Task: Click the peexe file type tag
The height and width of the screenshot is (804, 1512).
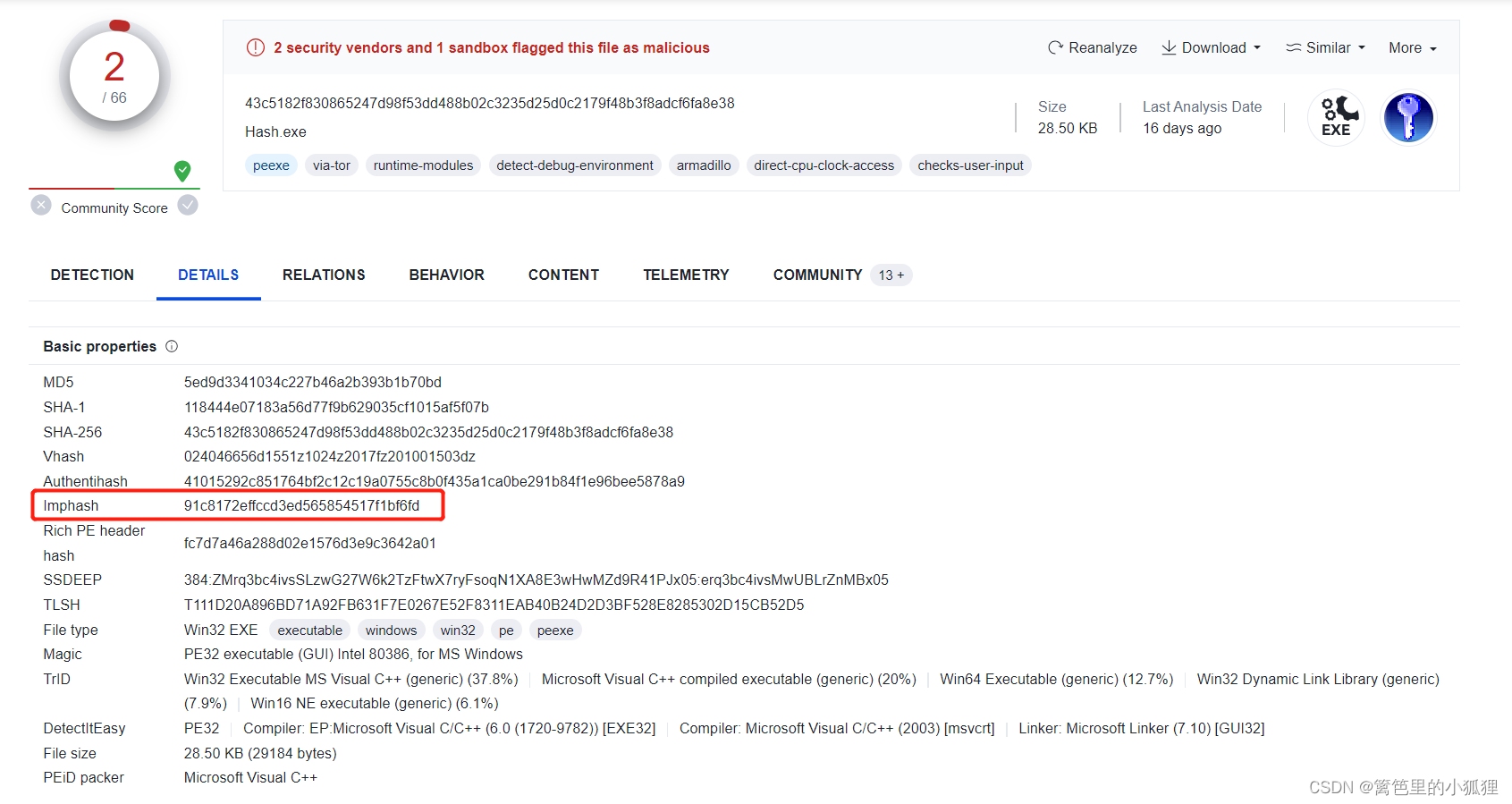Action: 555,631
